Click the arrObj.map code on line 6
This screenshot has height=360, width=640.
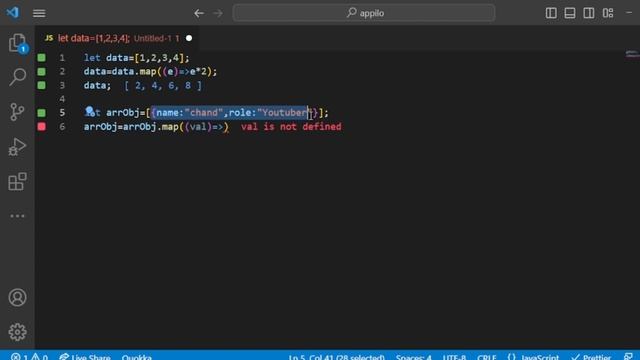point(156,127)
